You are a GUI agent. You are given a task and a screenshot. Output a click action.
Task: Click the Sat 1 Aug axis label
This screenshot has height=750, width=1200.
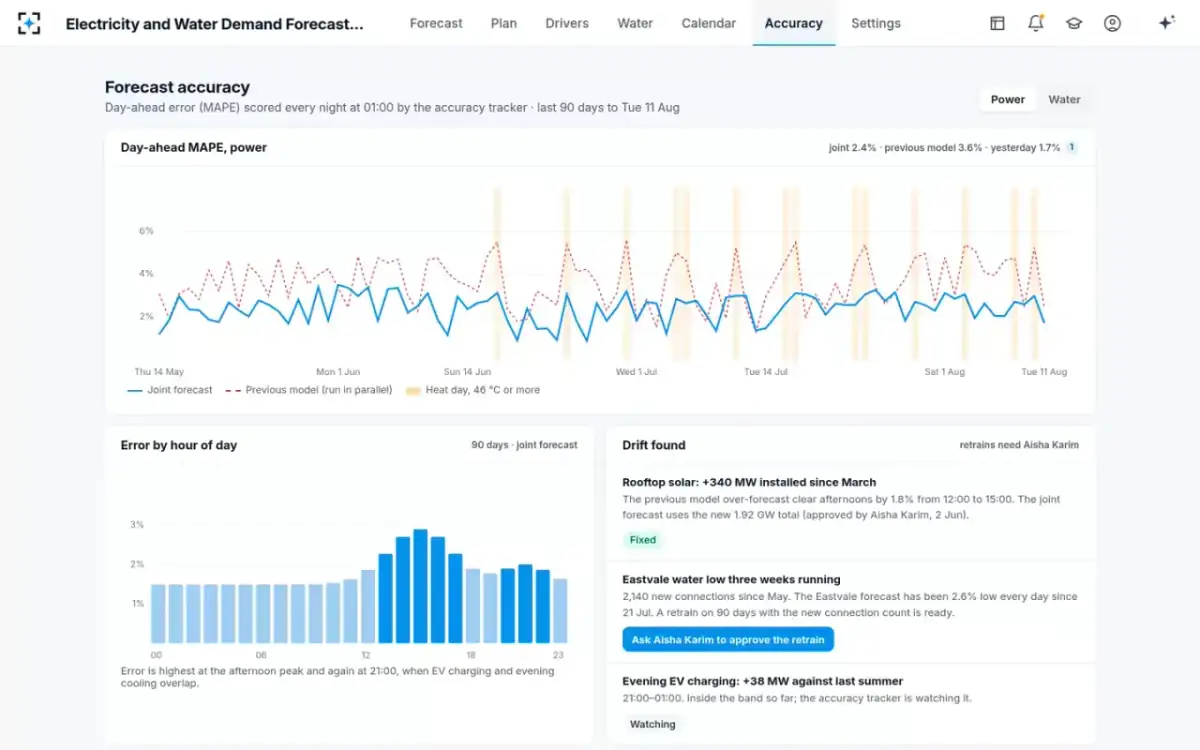944,372
